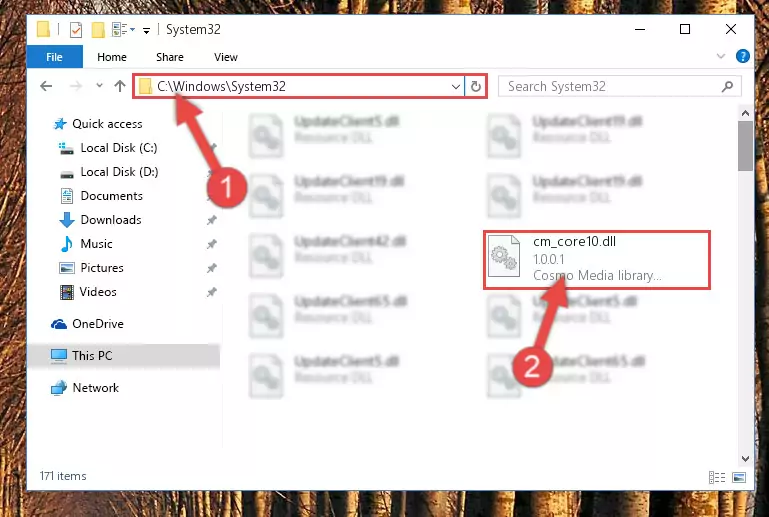Open the File ribbon tab
Image resolution: width=769 pixels, height=517 pixels.
54,57
